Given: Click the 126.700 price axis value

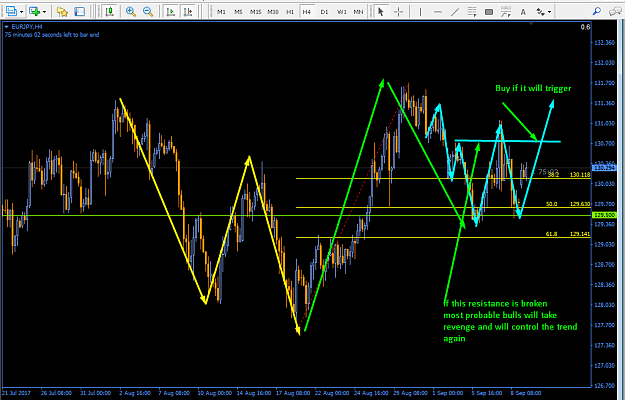Looking at the screenshot, I should pyautogui.click(x=604, y=386).
